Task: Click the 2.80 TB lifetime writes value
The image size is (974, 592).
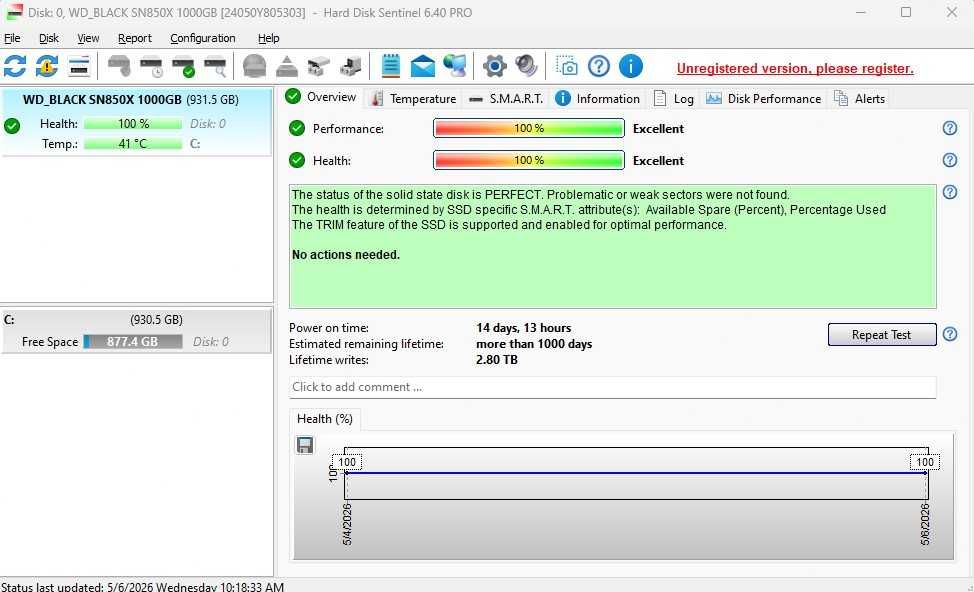Action: coord(497,360)
